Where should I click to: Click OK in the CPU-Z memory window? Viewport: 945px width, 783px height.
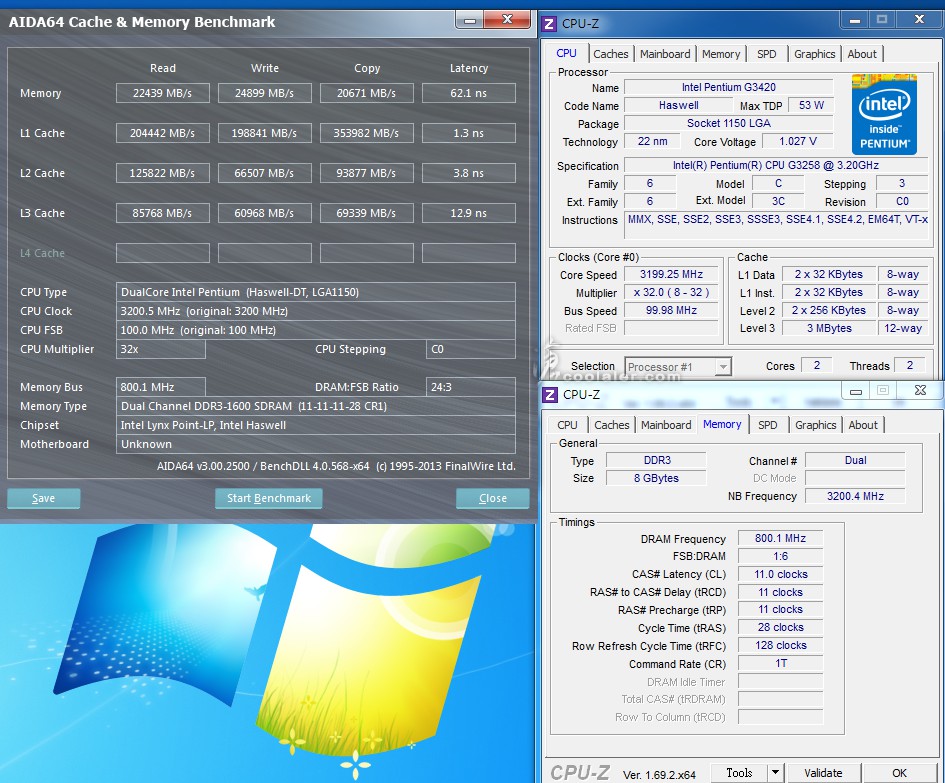pos(899,773)
